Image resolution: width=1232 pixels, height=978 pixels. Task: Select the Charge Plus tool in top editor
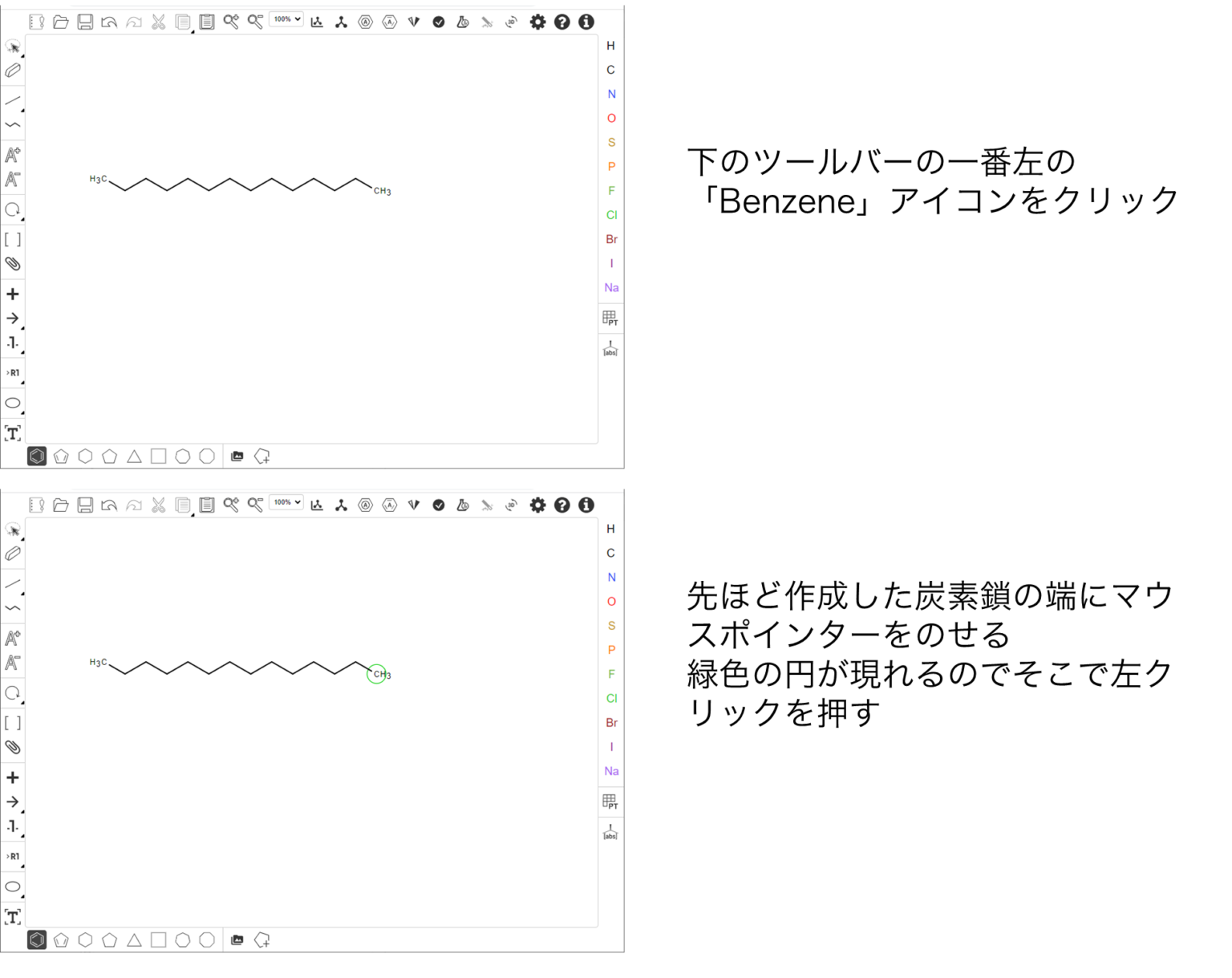tap(13, 155)
